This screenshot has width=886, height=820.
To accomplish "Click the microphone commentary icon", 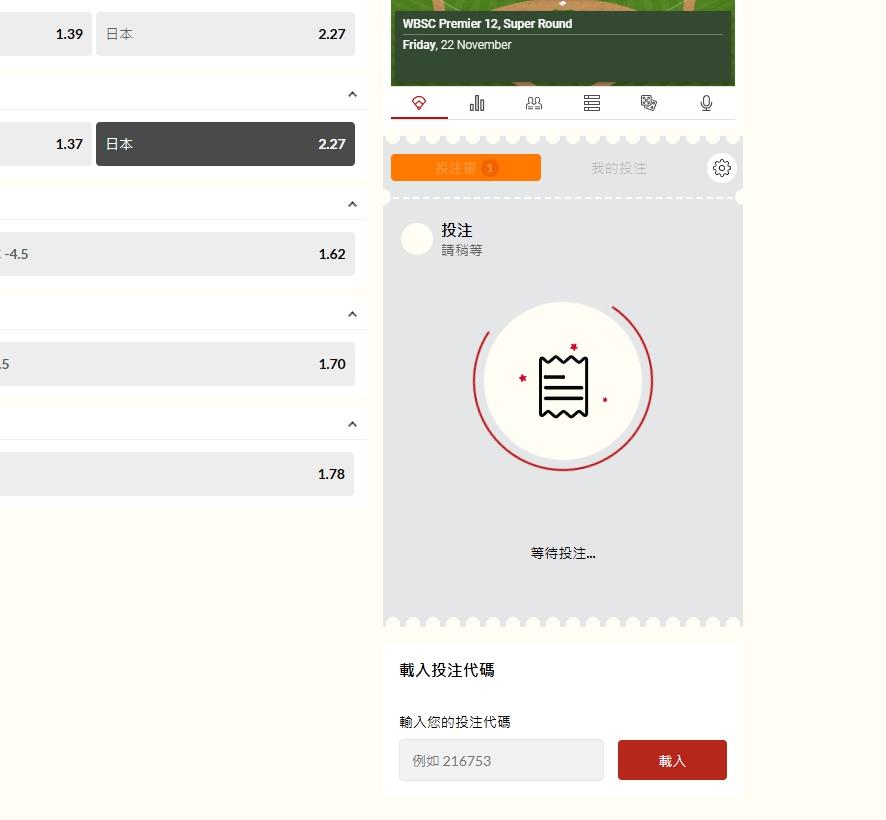I will pyautogui.click(x=706, y=103).
